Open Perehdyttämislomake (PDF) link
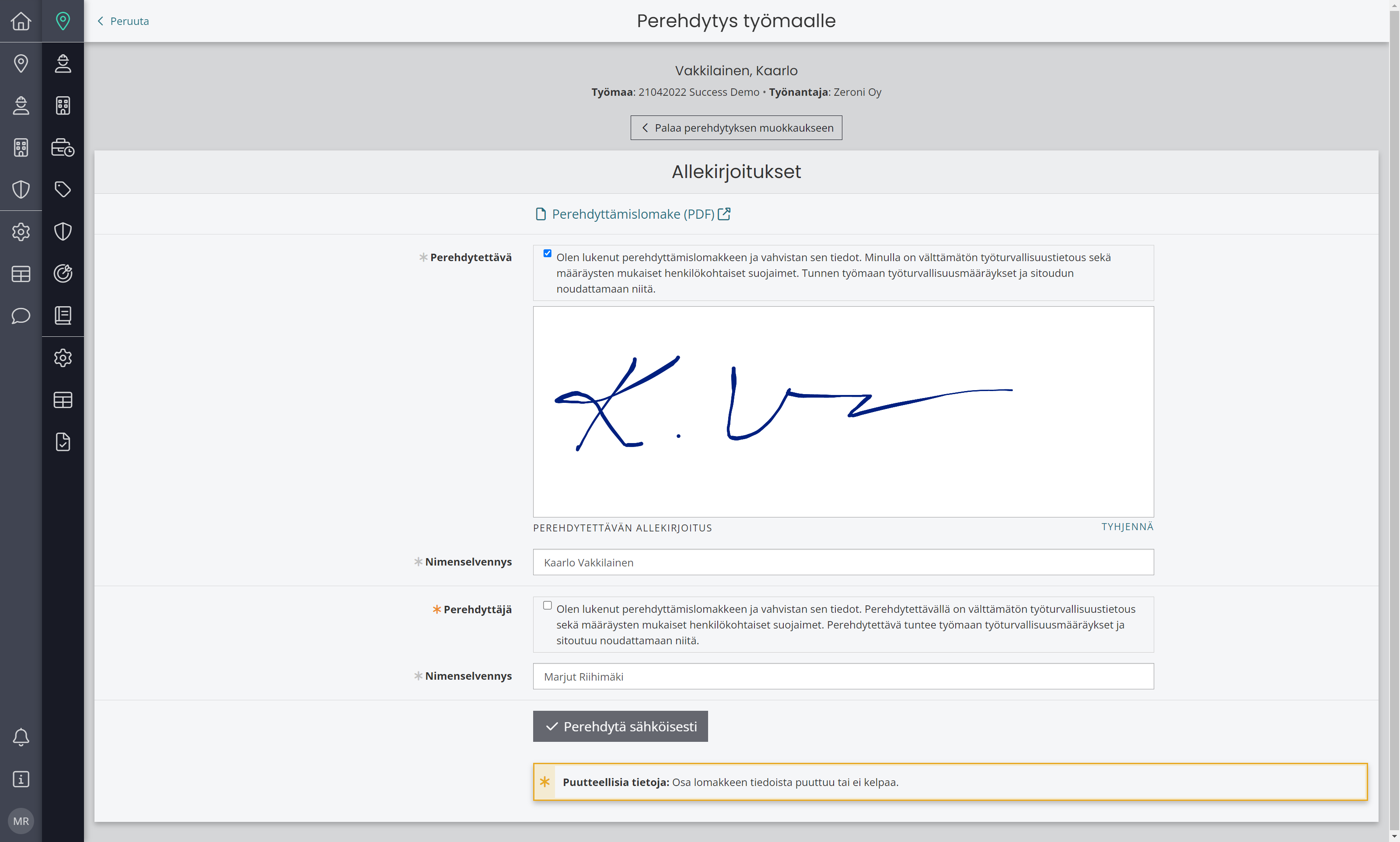Viewport: 1400px width, 842px height. [633, 214]
